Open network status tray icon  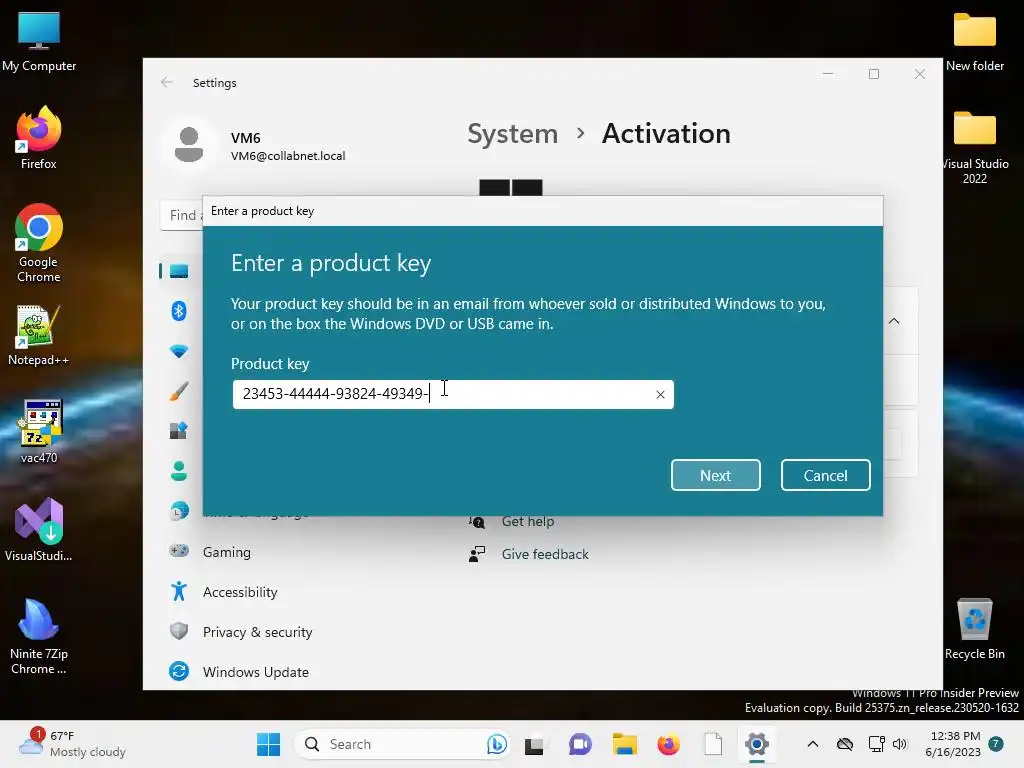coord(876,744)
